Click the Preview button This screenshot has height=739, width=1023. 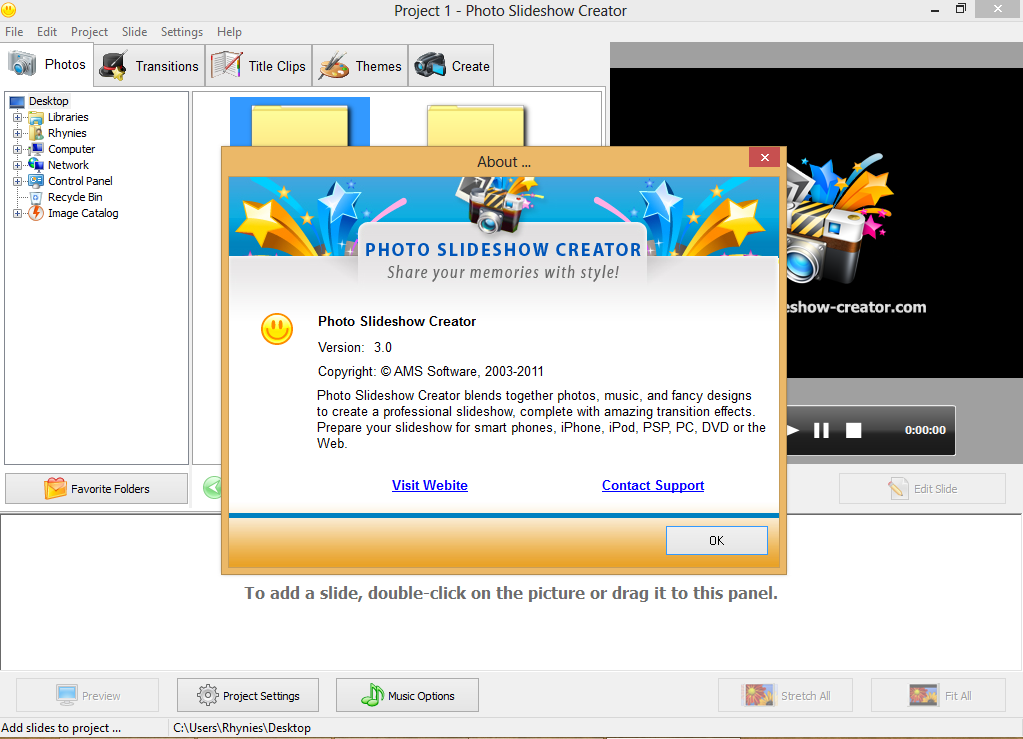click(87, 695)
